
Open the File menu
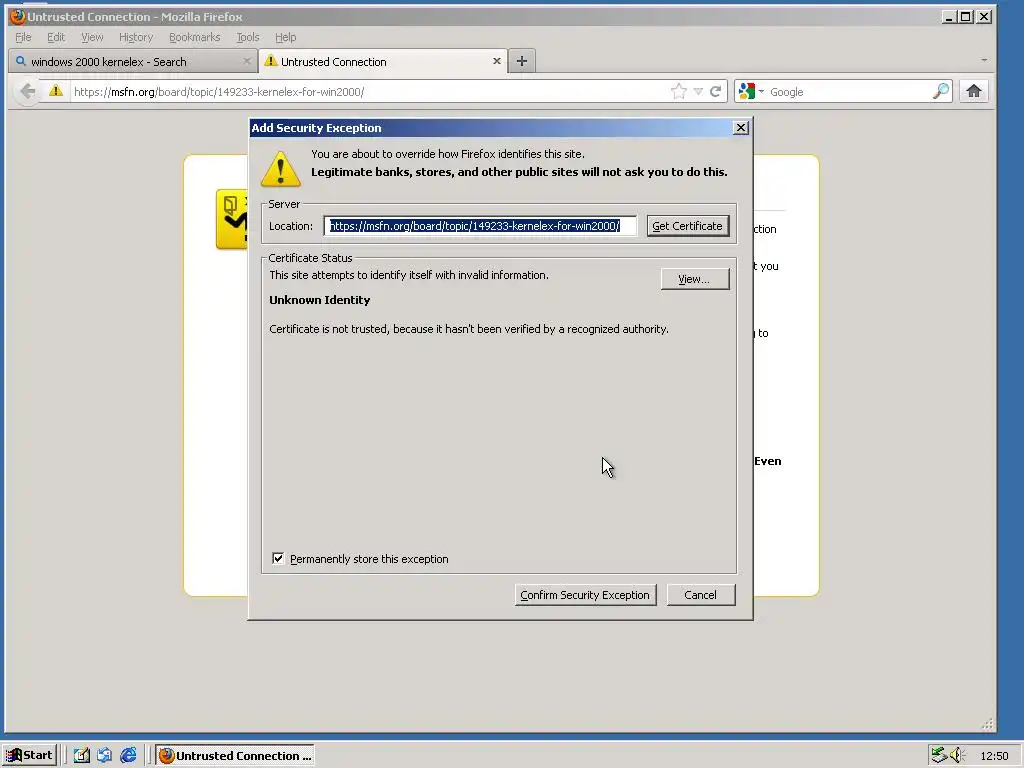pyautogui.click(x=23, y=37)
